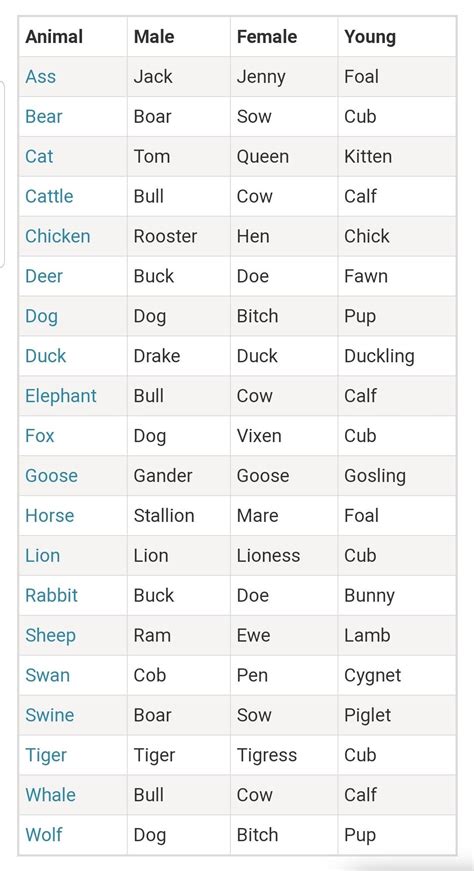Viewport: 474px width, 871px height.
Task: Follow the Cat hyperlink
Action: pyautogui.click(x=39, y=157)
